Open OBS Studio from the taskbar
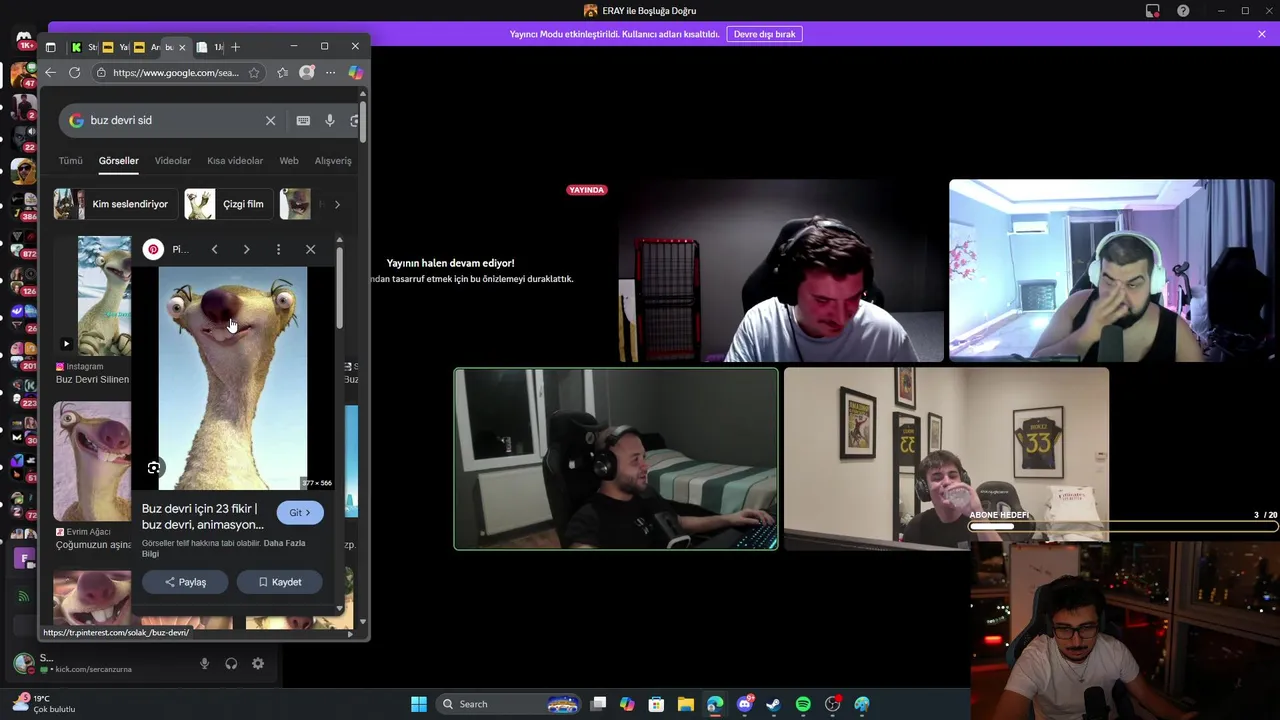The height and width of the screenshot is (720, 1280). pos(833,704)
